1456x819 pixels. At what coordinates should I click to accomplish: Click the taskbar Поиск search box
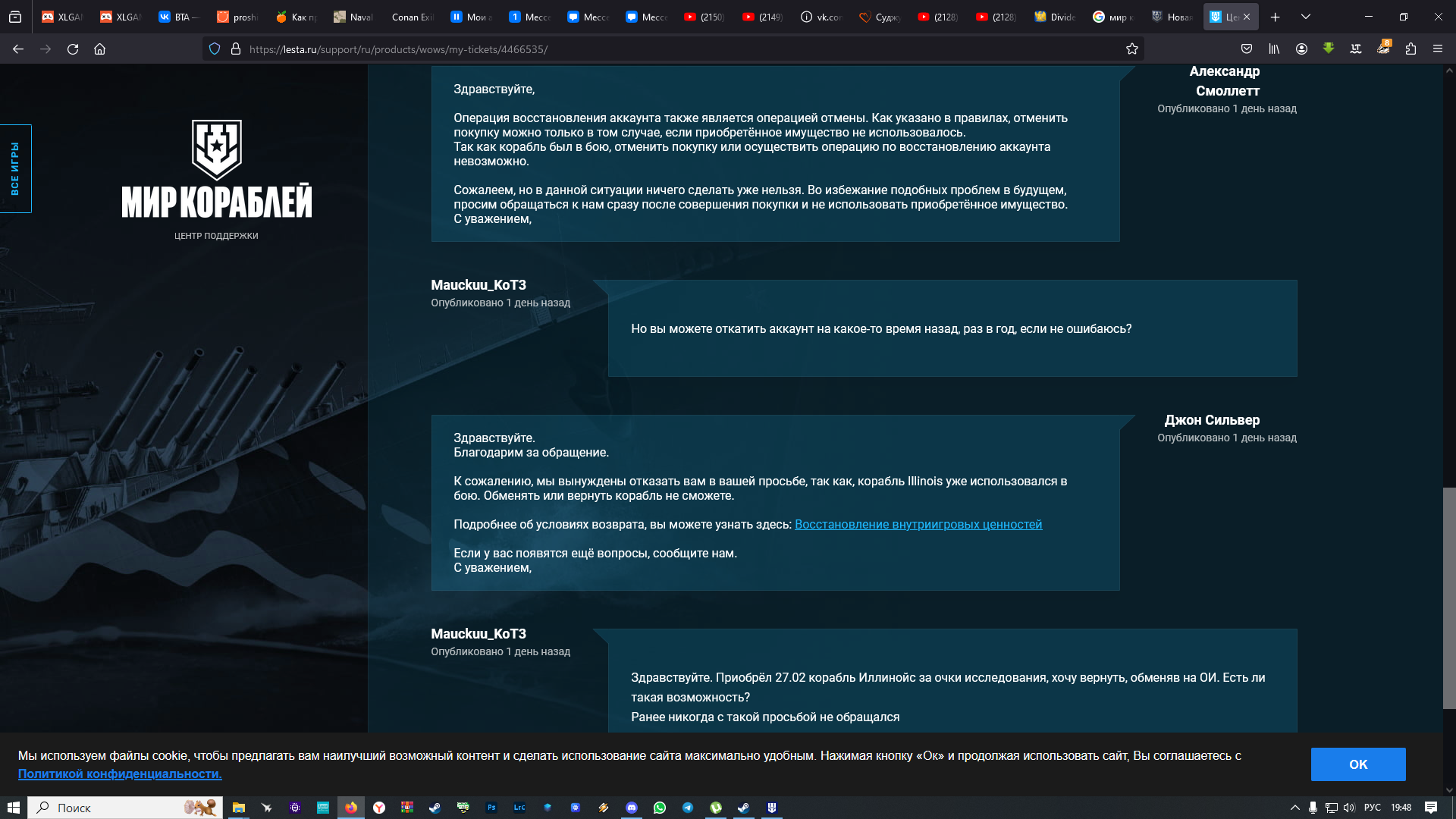click(125, 808)
